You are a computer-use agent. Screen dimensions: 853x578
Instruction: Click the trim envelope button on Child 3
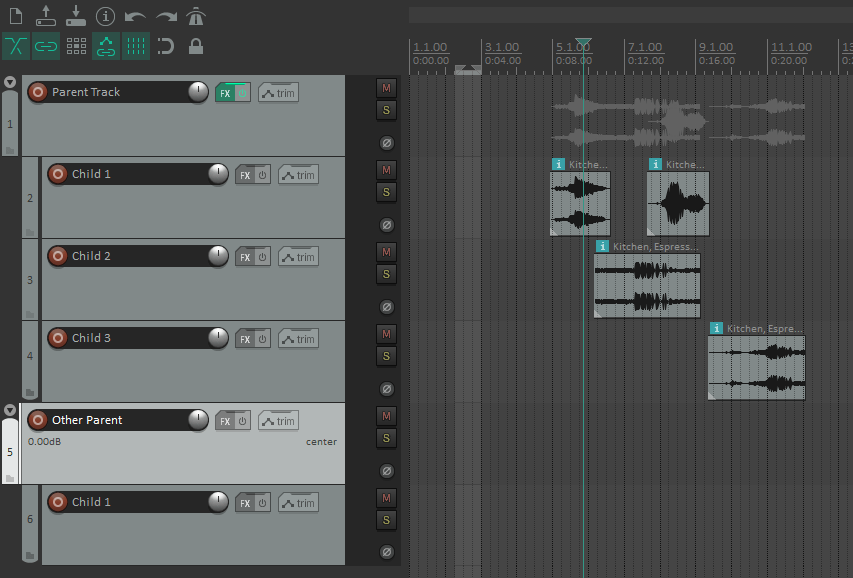(x=298, y=338)
